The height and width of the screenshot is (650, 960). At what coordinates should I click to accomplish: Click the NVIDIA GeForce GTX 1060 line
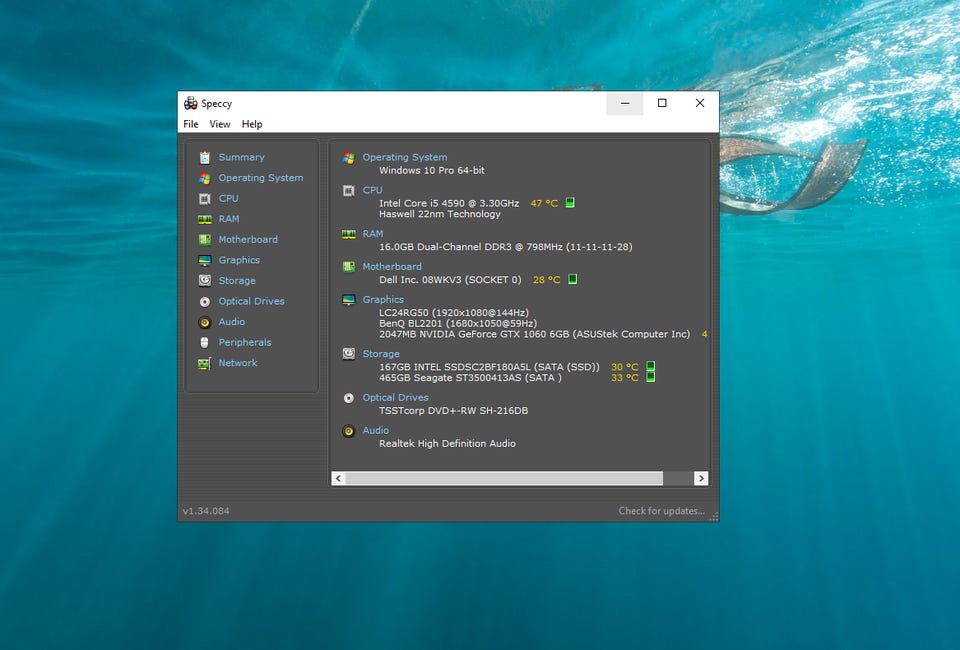pyautogui.click(x=534, y=334)
